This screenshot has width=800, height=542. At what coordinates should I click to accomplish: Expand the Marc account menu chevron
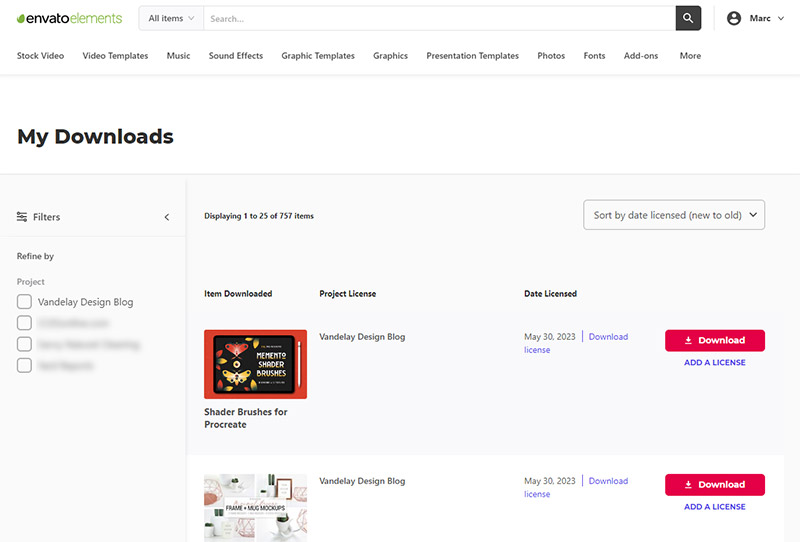(781, 18)
